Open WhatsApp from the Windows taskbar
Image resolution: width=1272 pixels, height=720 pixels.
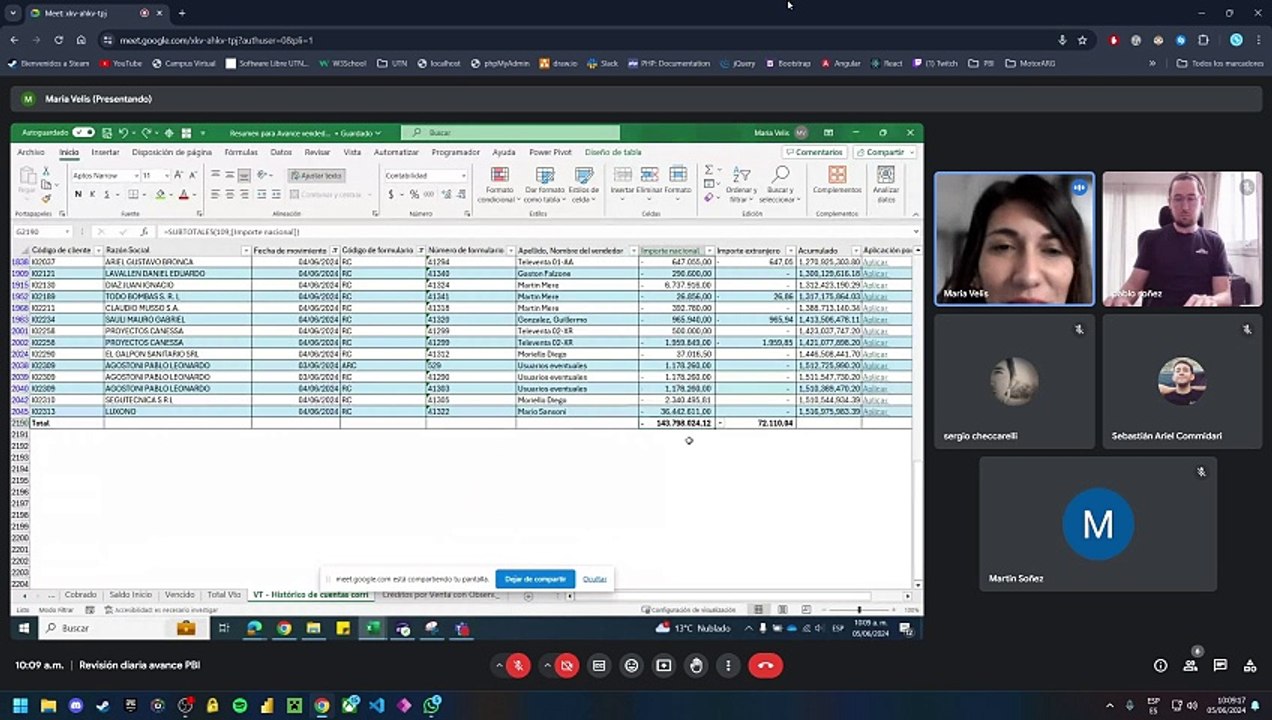click(x=431, y=706)
